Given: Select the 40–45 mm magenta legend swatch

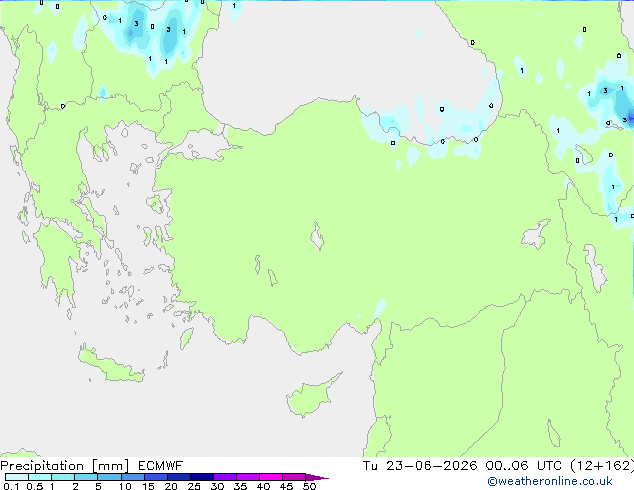Looking at the screenshot, I should pos(271,477).
